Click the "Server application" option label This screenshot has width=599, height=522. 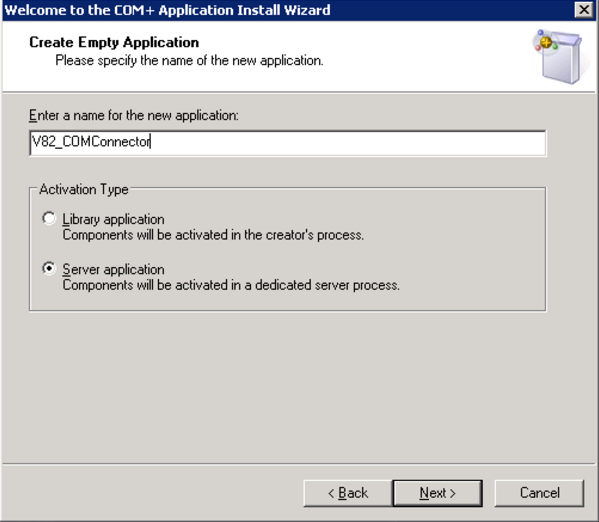(113, 269)
